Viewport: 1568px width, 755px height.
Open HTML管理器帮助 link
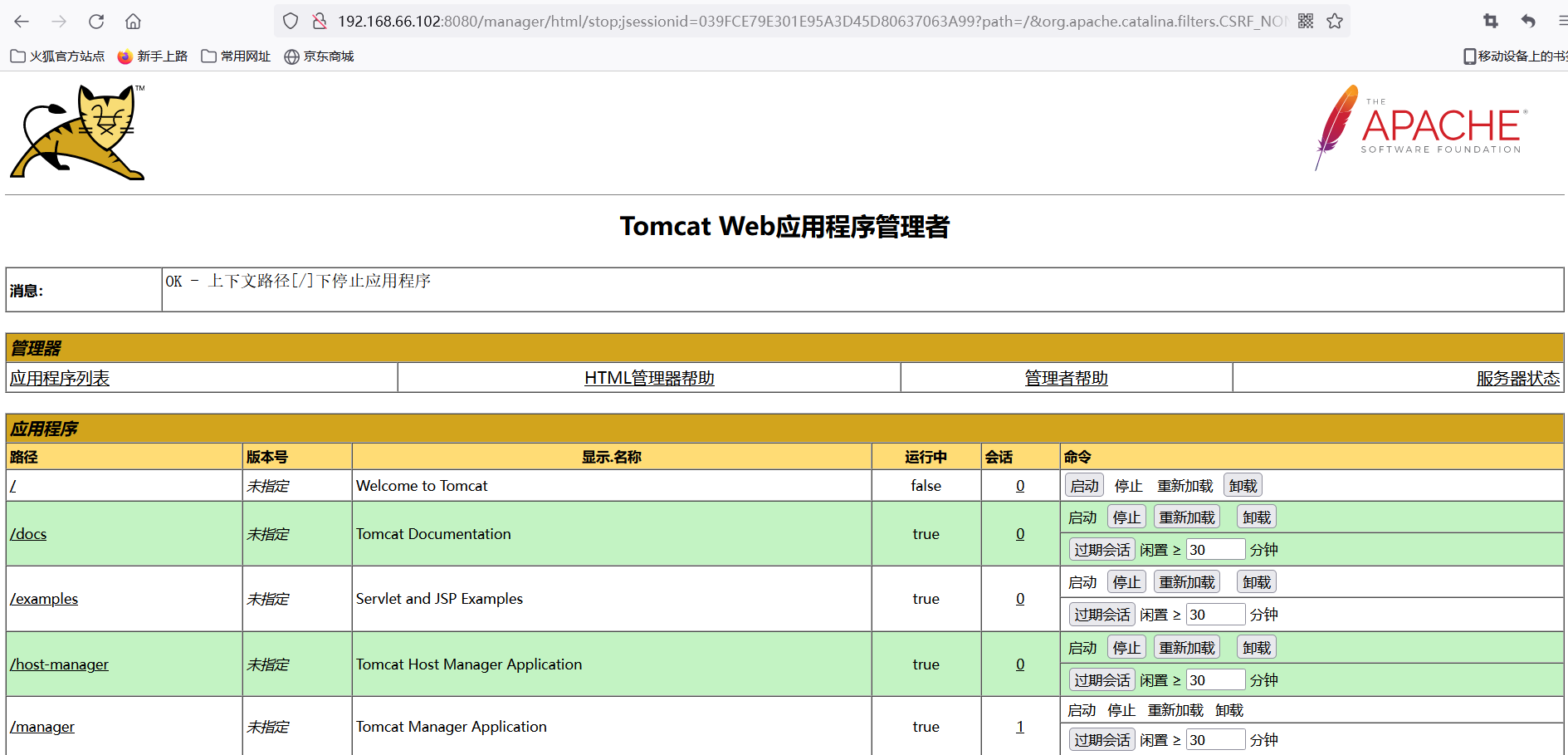649,379
